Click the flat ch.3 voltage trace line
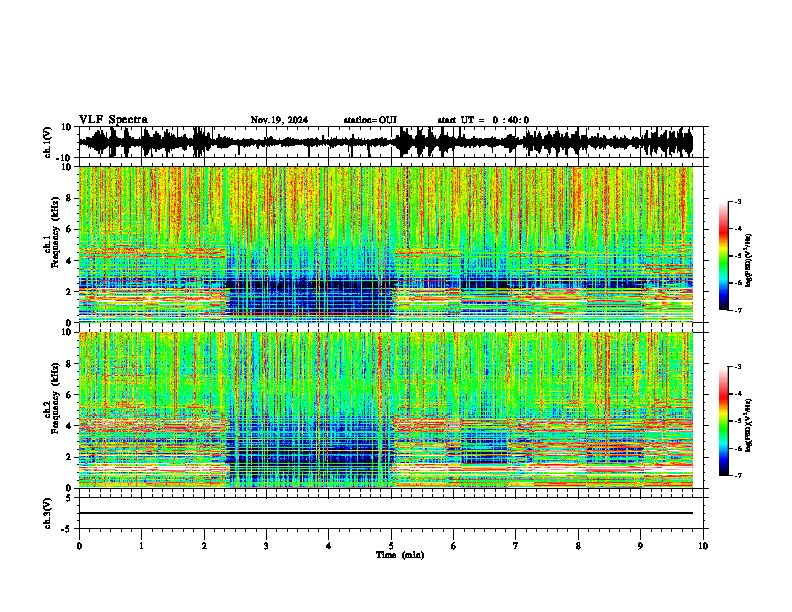 [386, 513]
